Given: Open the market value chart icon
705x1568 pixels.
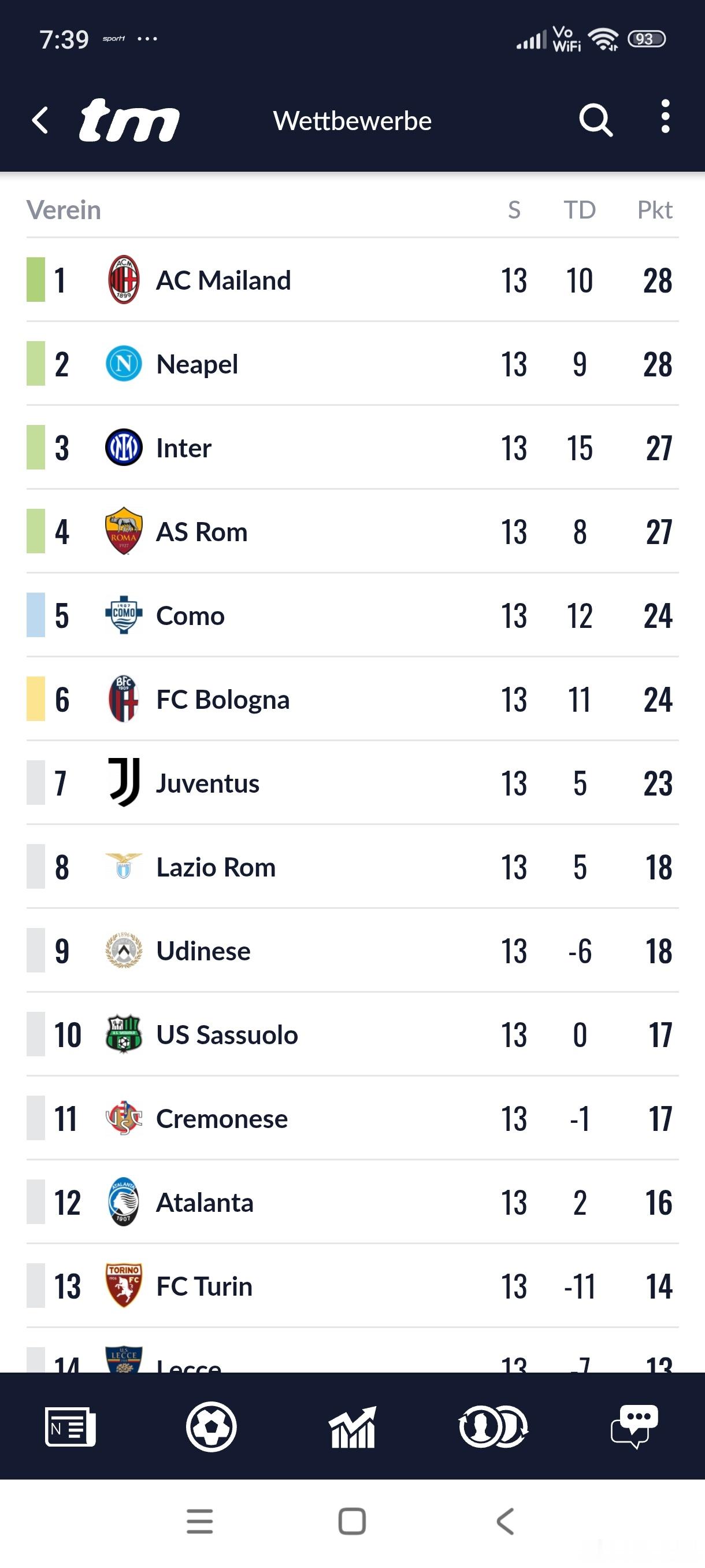Looking at the screenshot, I should pyautogui.click(x=352, y=1426).
